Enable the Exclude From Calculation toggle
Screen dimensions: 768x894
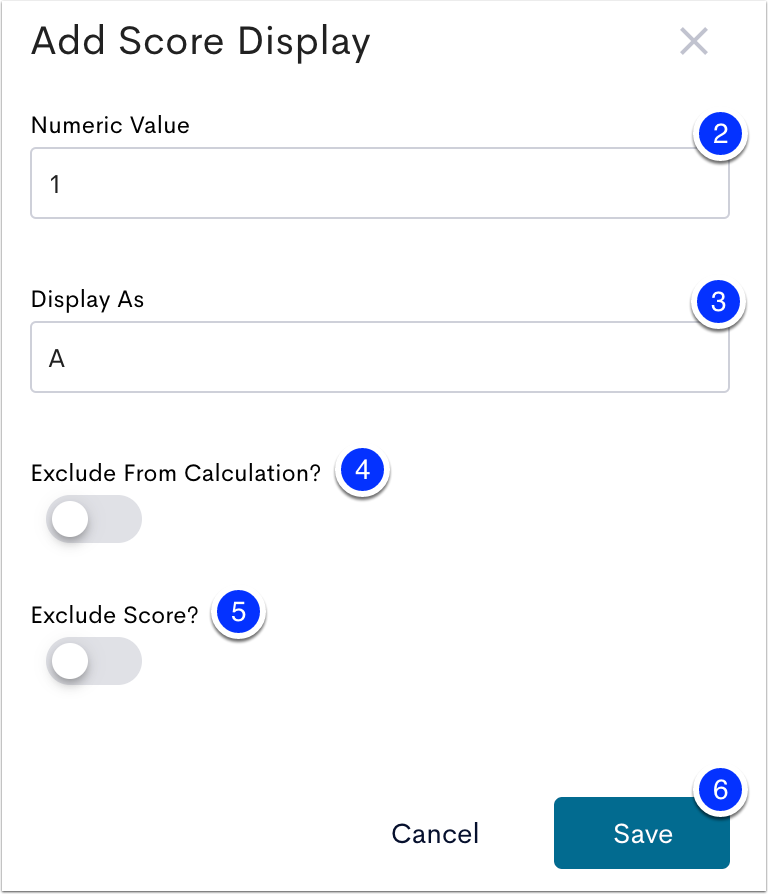94,519
